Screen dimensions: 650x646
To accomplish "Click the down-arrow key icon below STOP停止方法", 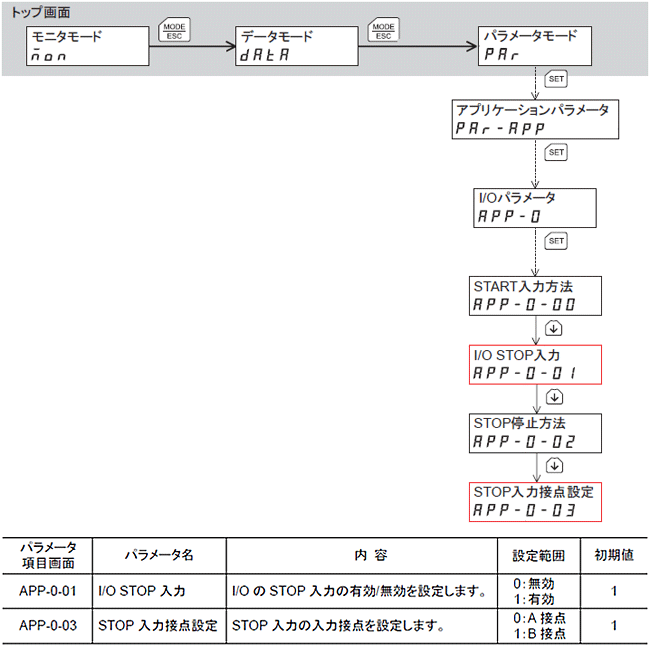I will [554, 465].
